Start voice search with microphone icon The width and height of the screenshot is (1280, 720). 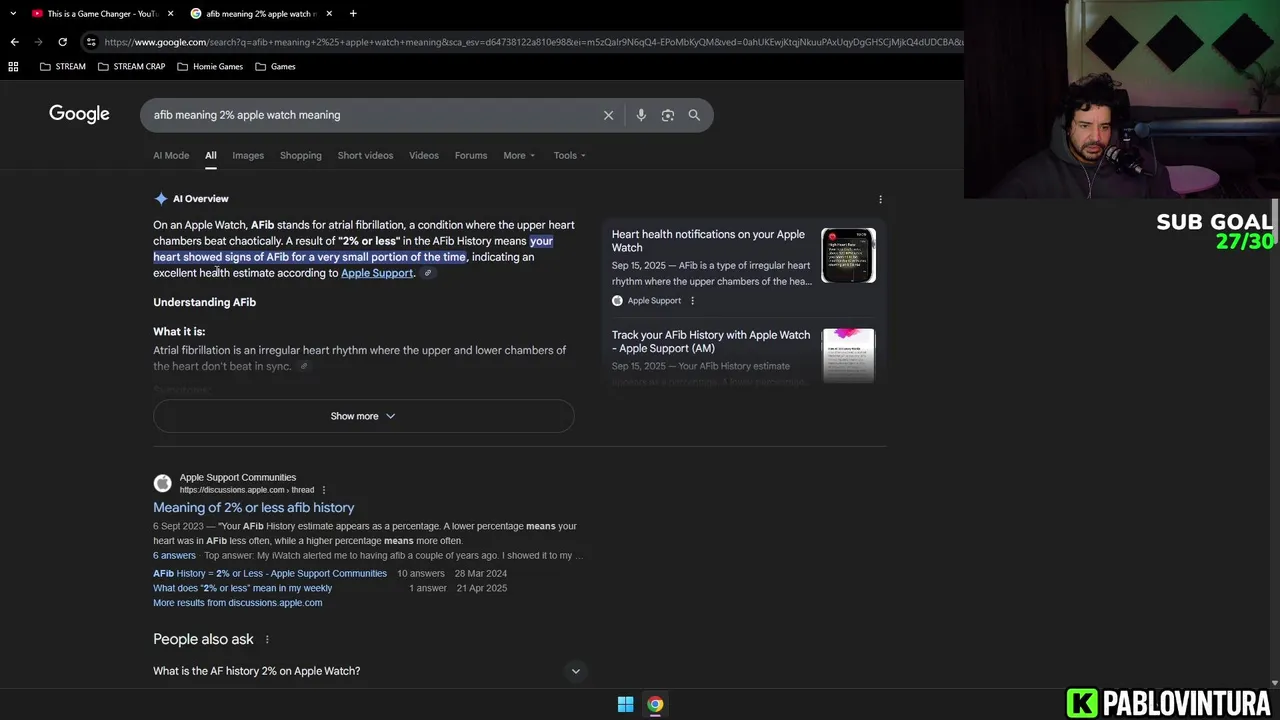[641, 115]
